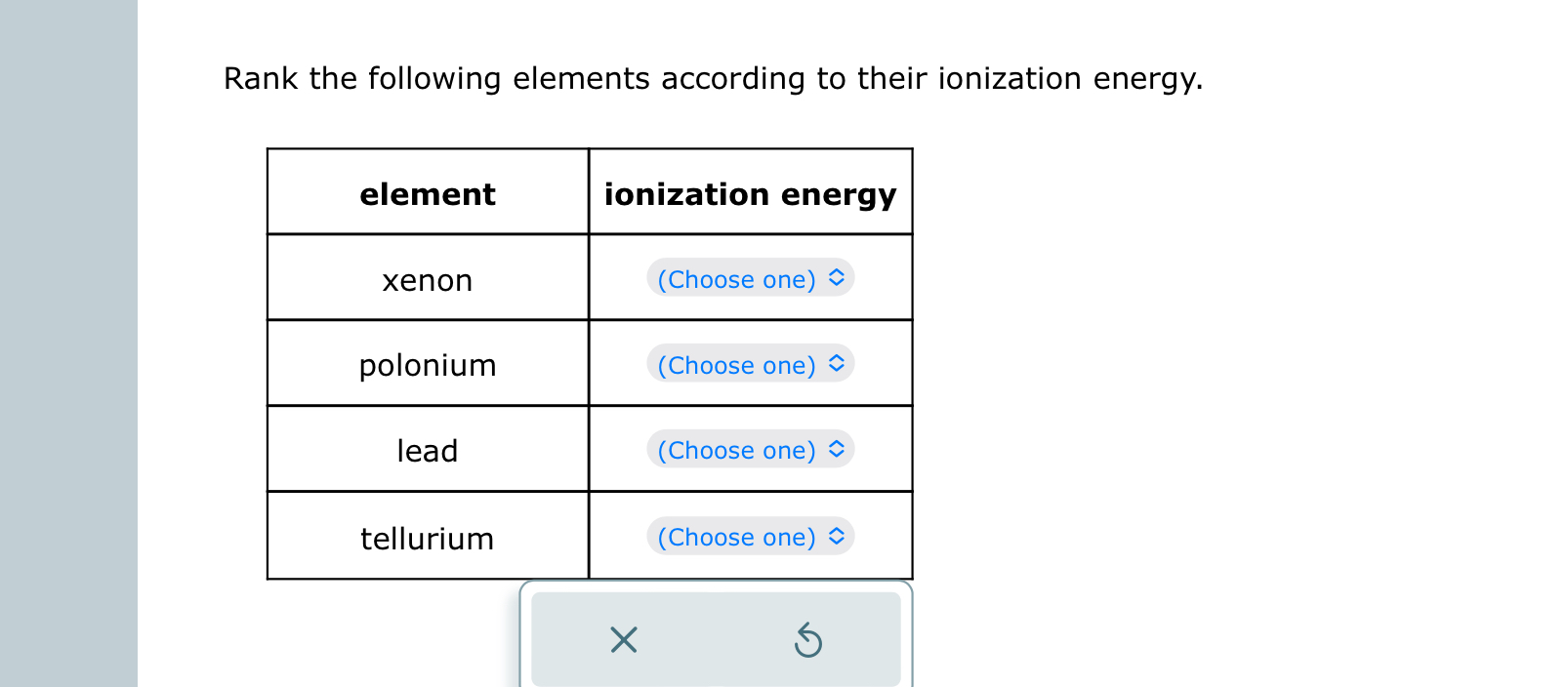Click the chevron on lead's dropdown
This screenshot has width=1568, height=687.
click(835, 450)
